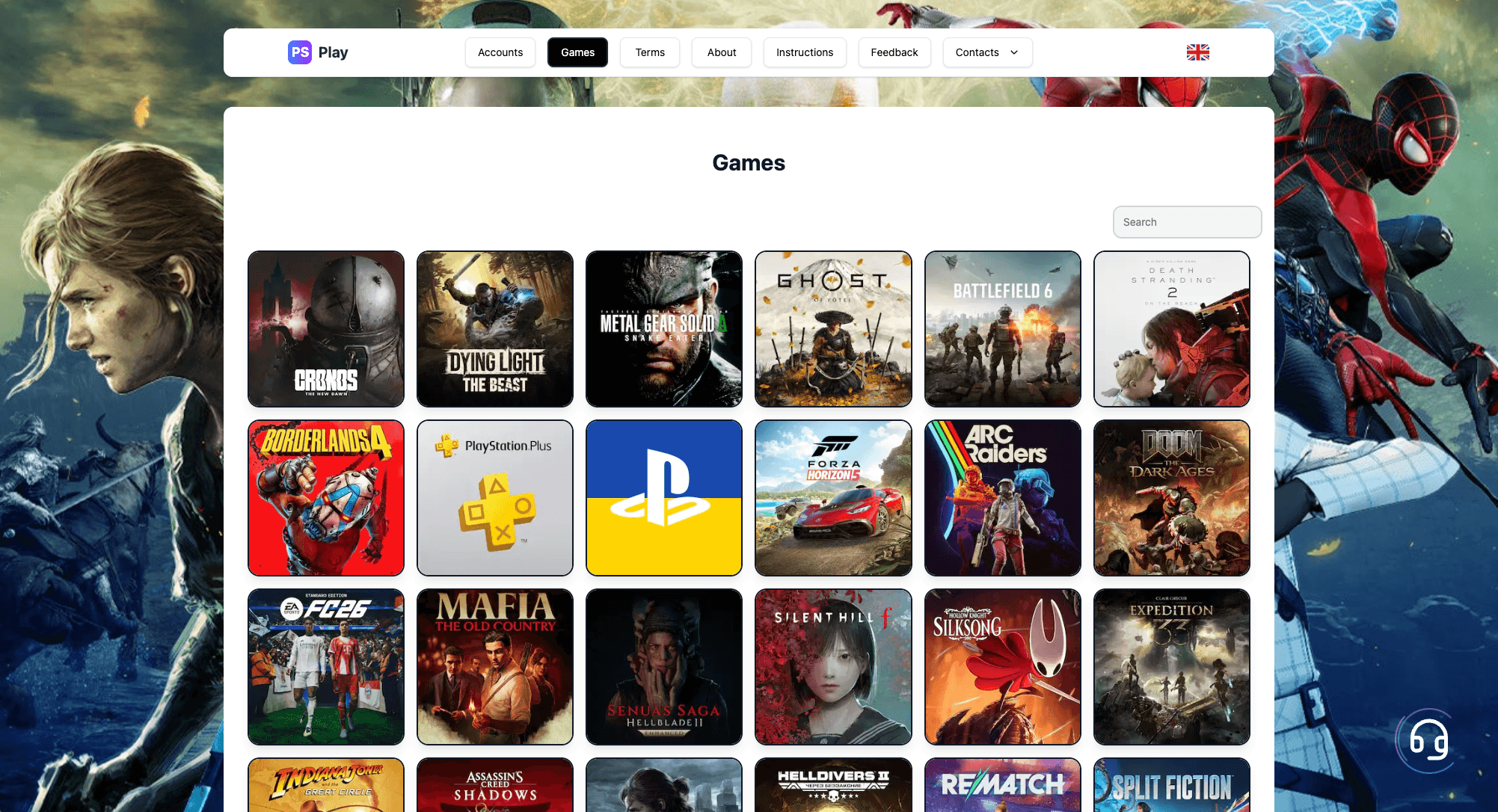Select the blue-yellow PlayStation logo tile
Viewport: 1498px width, 812px height.
tap(664, 498)
